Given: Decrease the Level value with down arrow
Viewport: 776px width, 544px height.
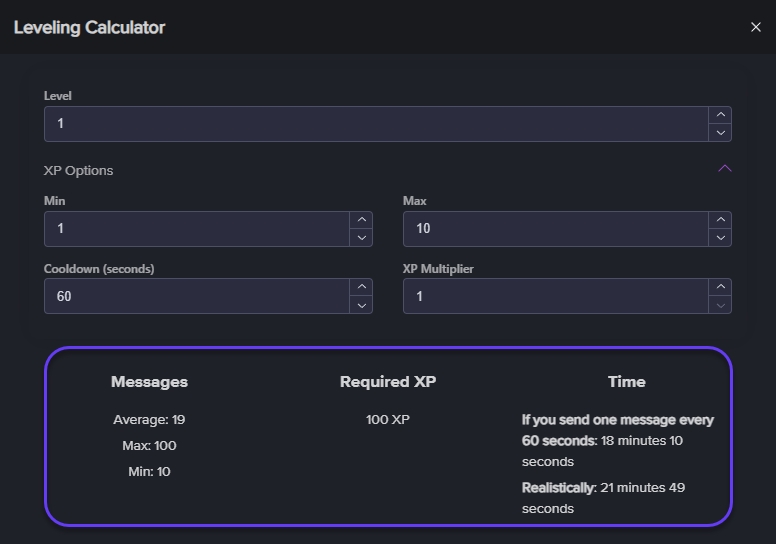Looking at the screenshot, I should (720, 132).
